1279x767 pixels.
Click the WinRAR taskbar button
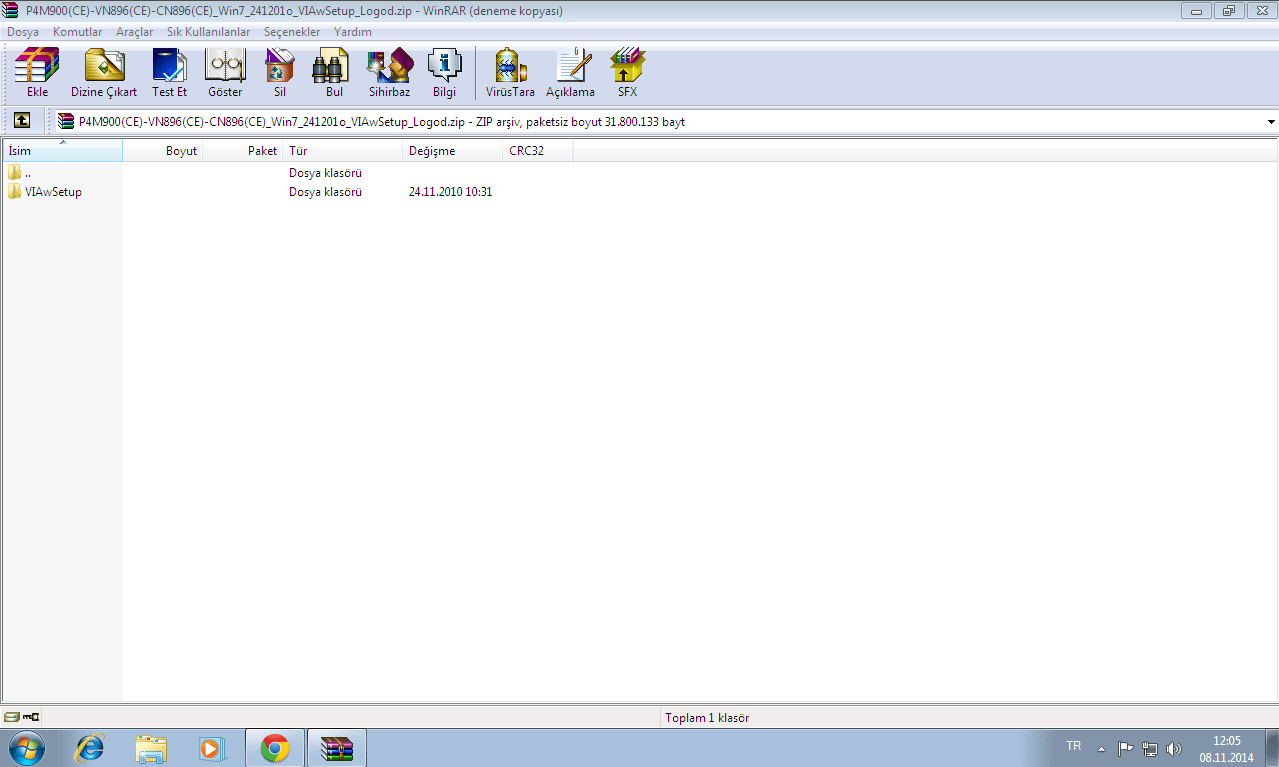(337, 748)
